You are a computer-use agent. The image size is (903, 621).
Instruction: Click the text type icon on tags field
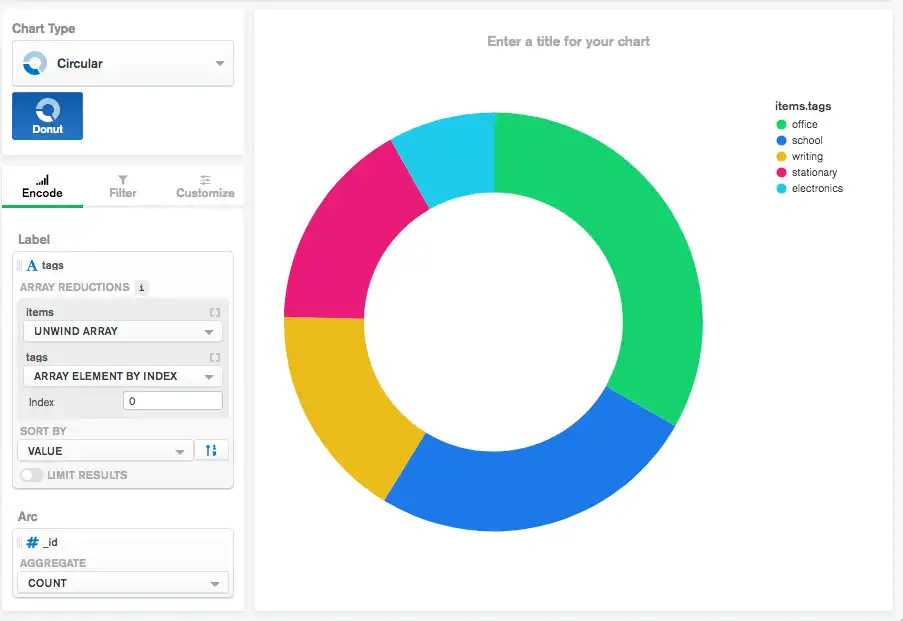pyautogui.click(x=32, y=266)
